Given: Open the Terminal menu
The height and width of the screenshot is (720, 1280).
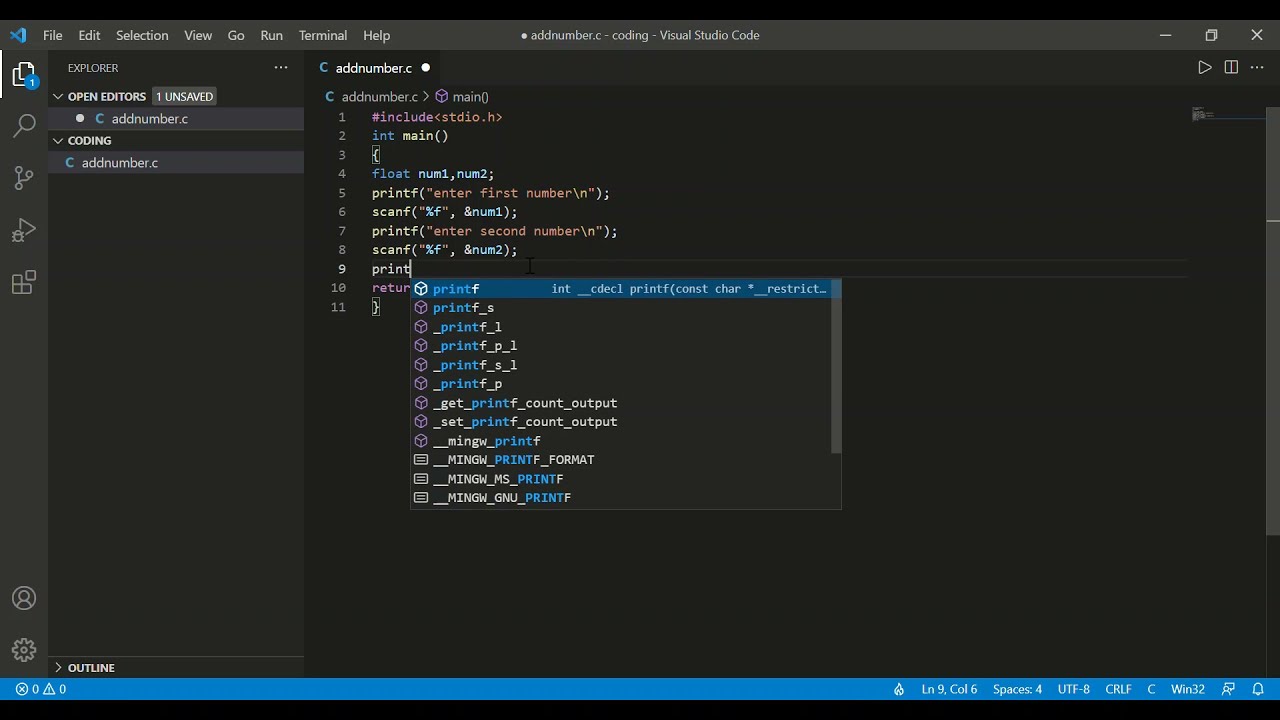Looking at the screenshot, I should pyautogui.click(x=323, y=35).
